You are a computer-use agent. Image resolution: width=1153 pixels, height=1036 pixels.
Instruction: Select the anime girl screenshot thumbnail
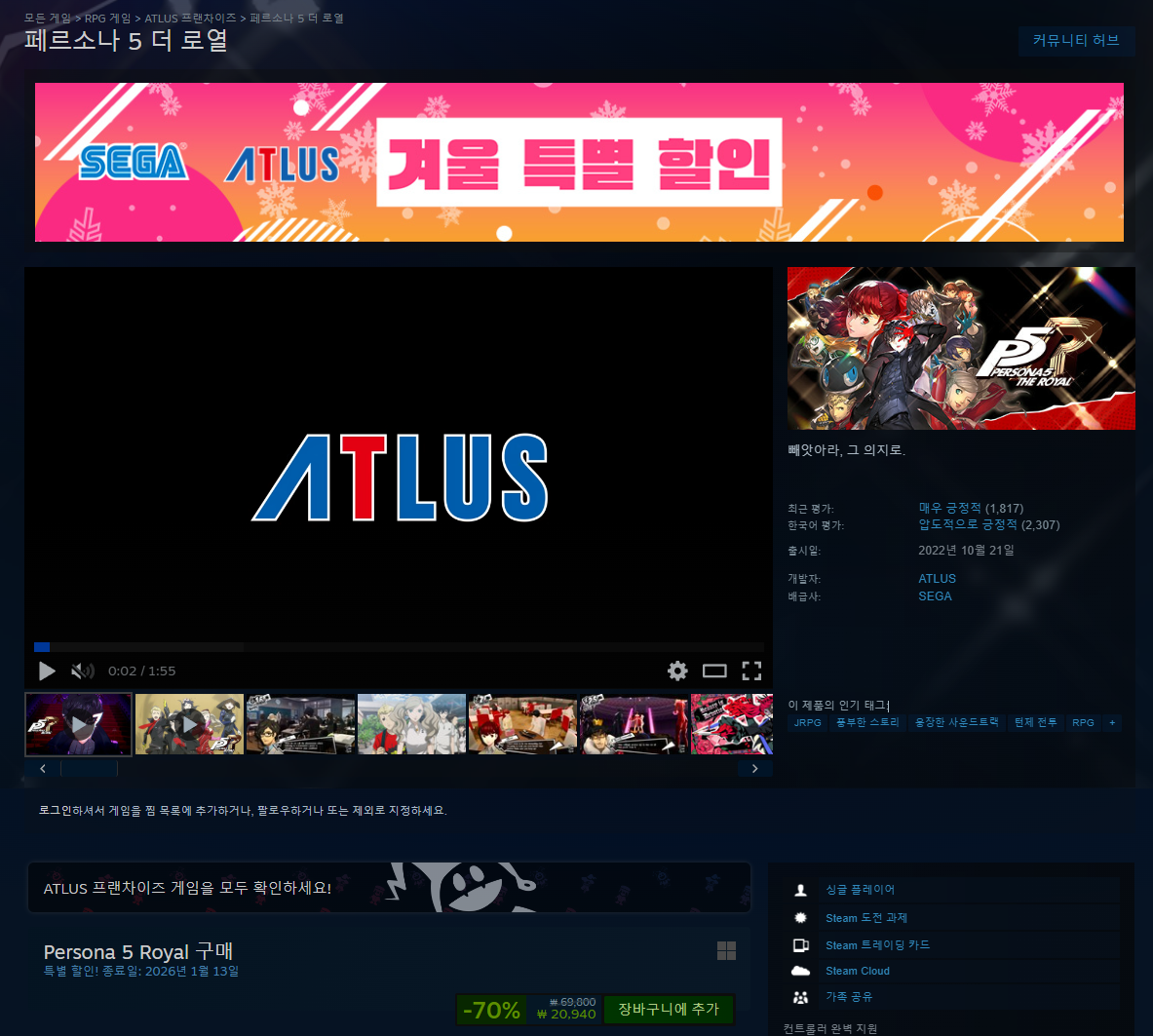pos(411,724)
